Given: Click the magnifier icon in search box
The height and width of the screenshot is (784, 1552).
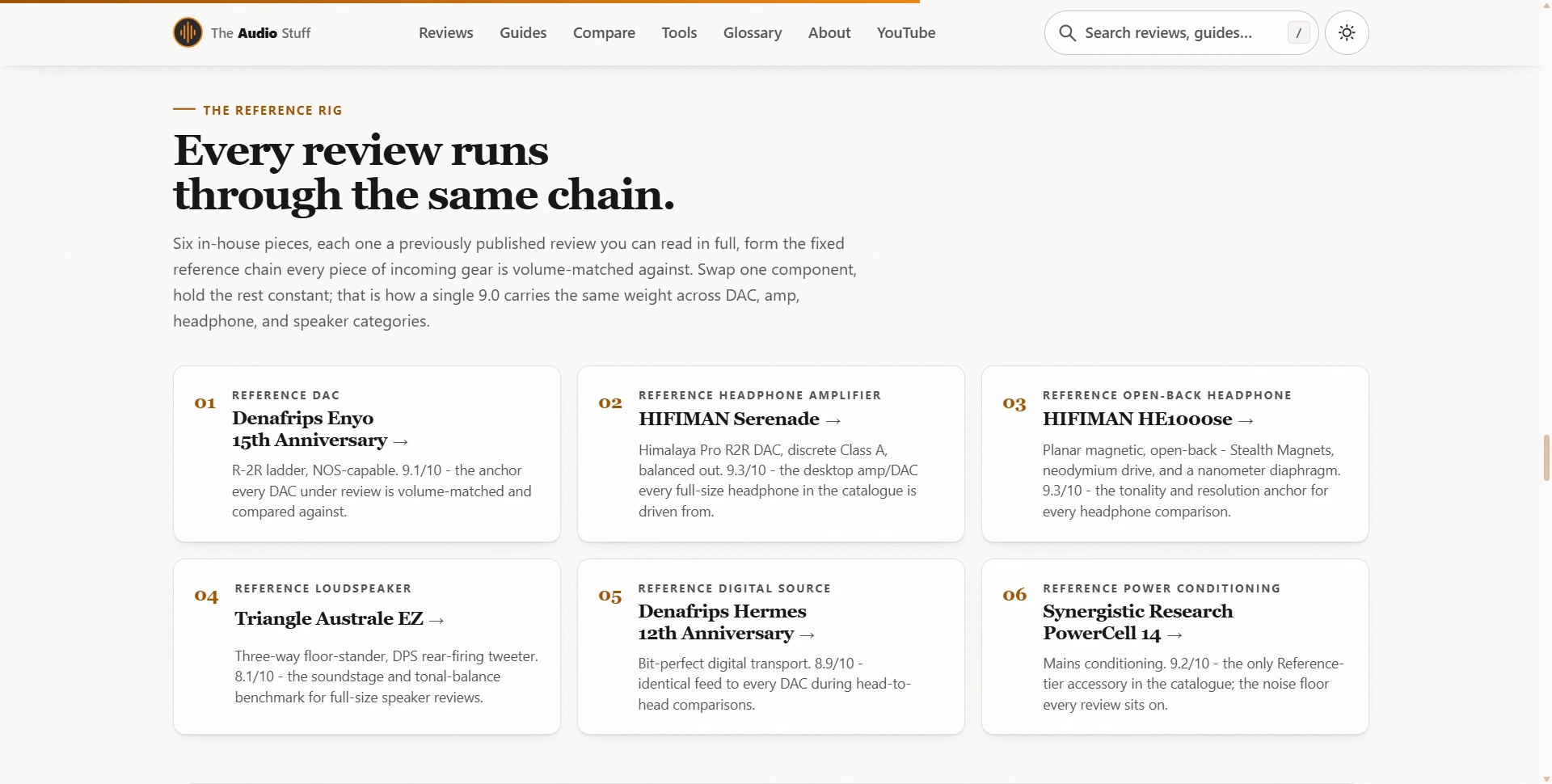Looking at the screenshot, I should (x=1067, y=33).
